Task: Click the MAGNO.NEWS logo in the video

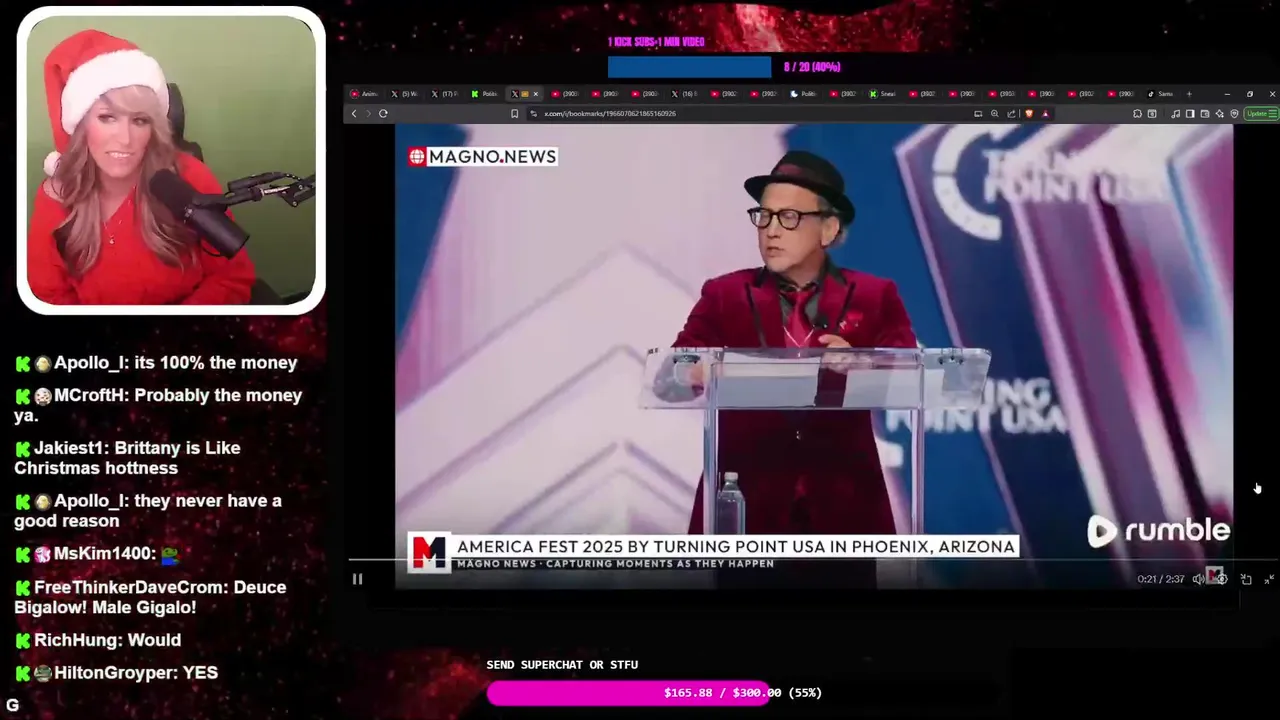Action: 482,156
